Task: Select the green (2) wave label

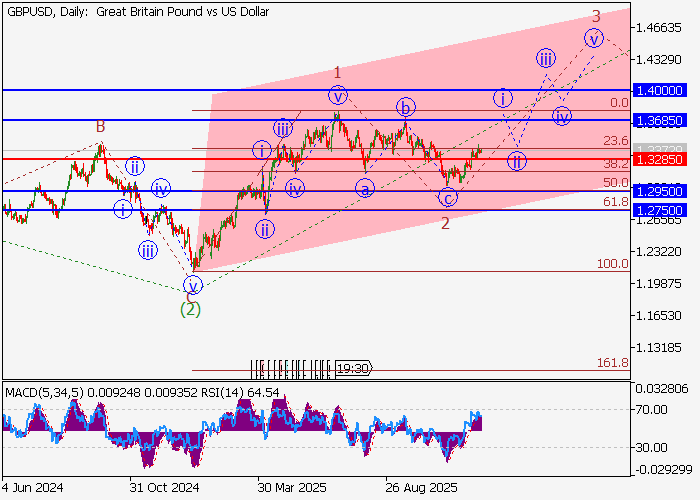Action: pos(191,310)
